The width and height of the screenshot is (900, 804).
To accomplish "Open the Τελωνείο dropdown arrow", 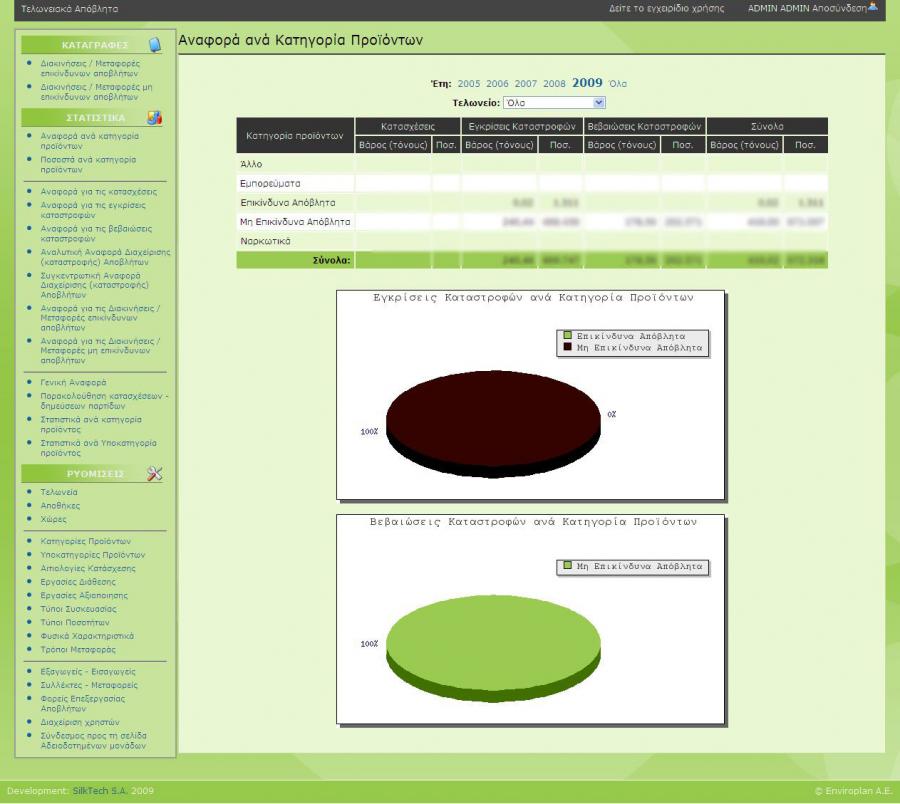I will (599, 102).
